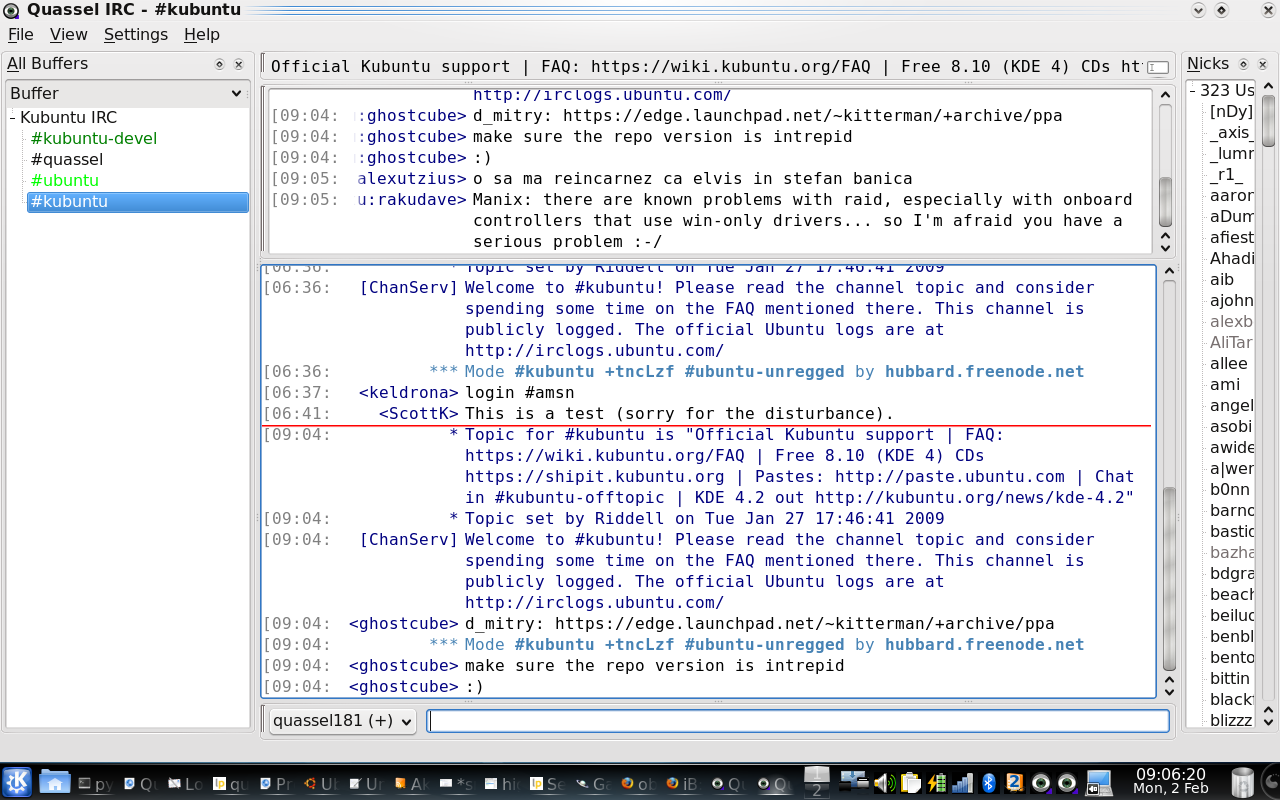The image size is (1280, 800).
Task: Focus the message input field
Action: coord(798,720)
